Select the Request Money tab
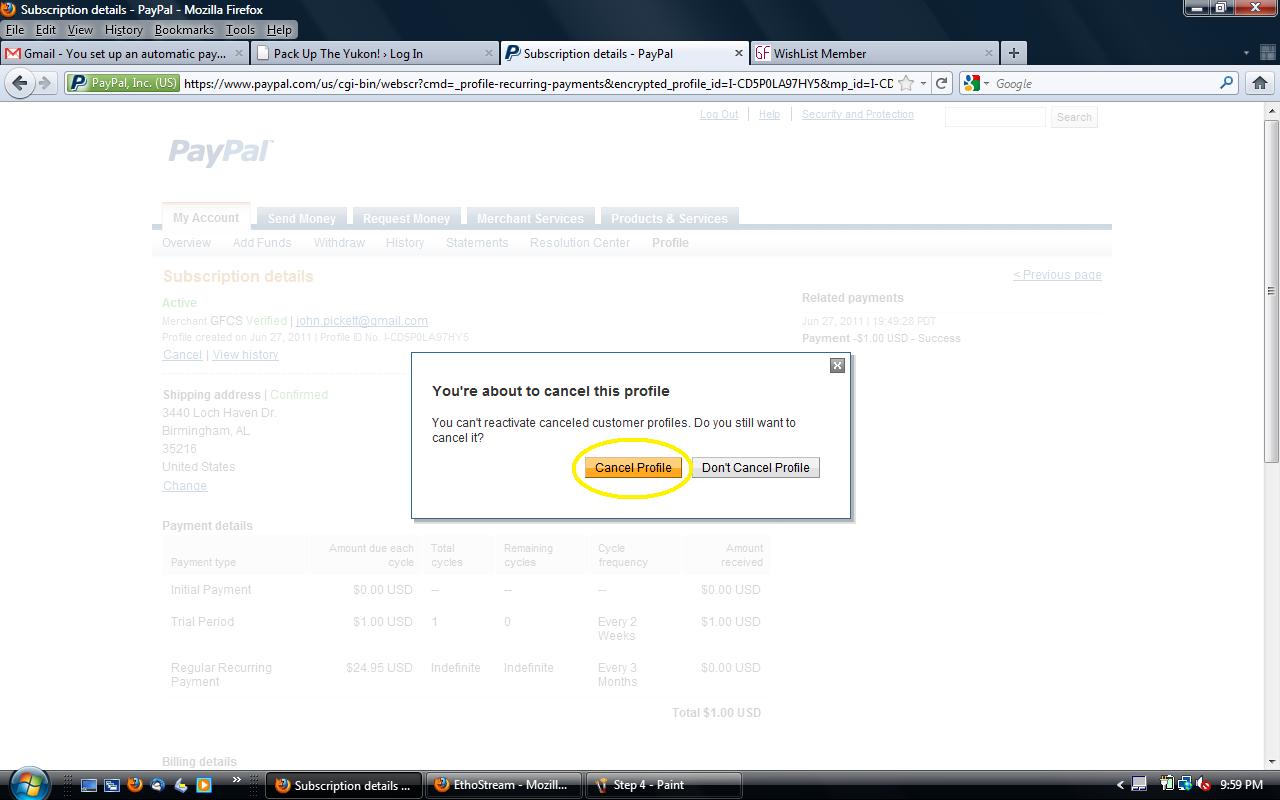Viewport: 1280px width, 800px height. coord(406,218)
